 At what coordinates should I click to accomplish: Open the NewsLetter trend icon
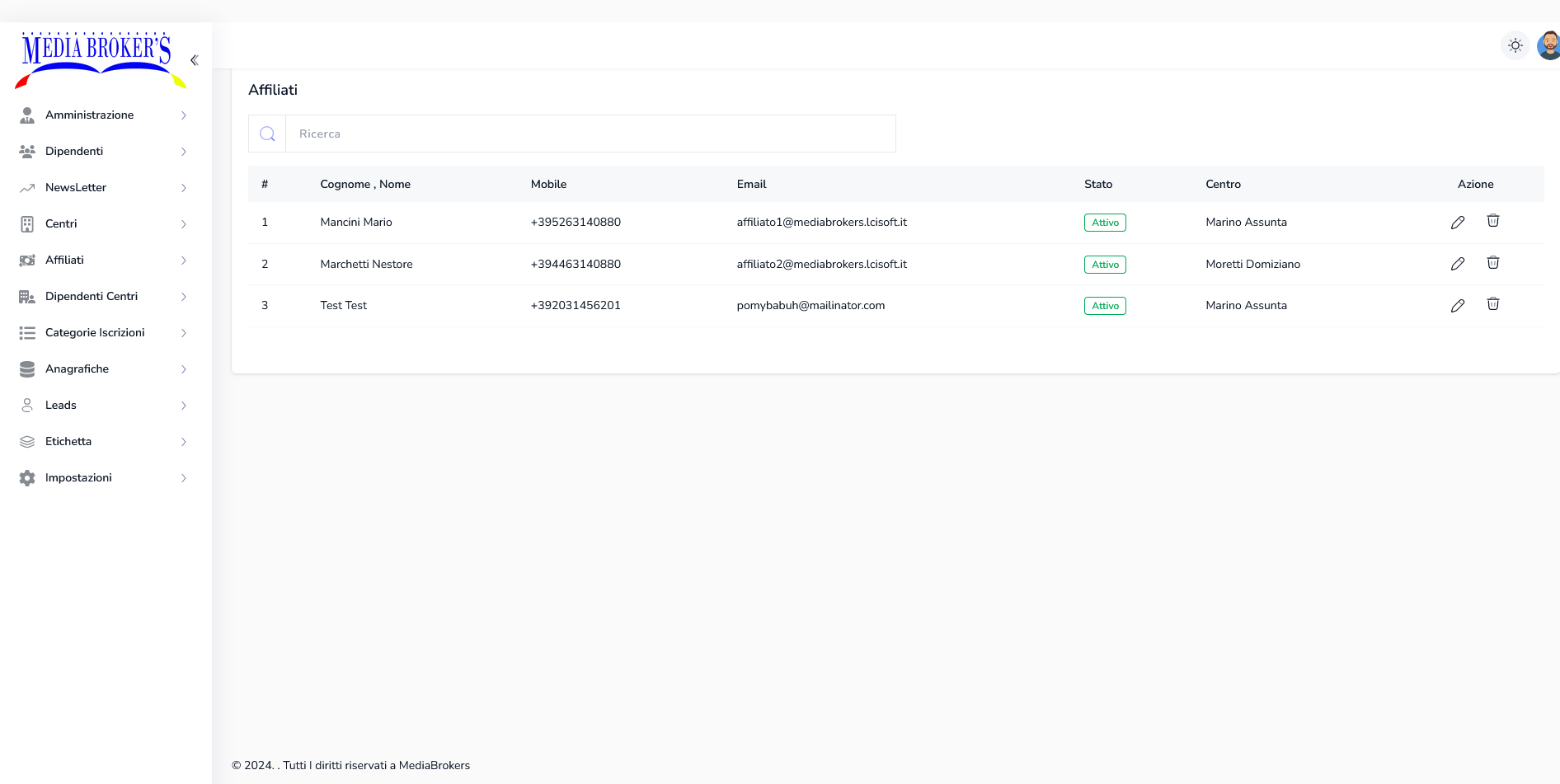[27, 187]
